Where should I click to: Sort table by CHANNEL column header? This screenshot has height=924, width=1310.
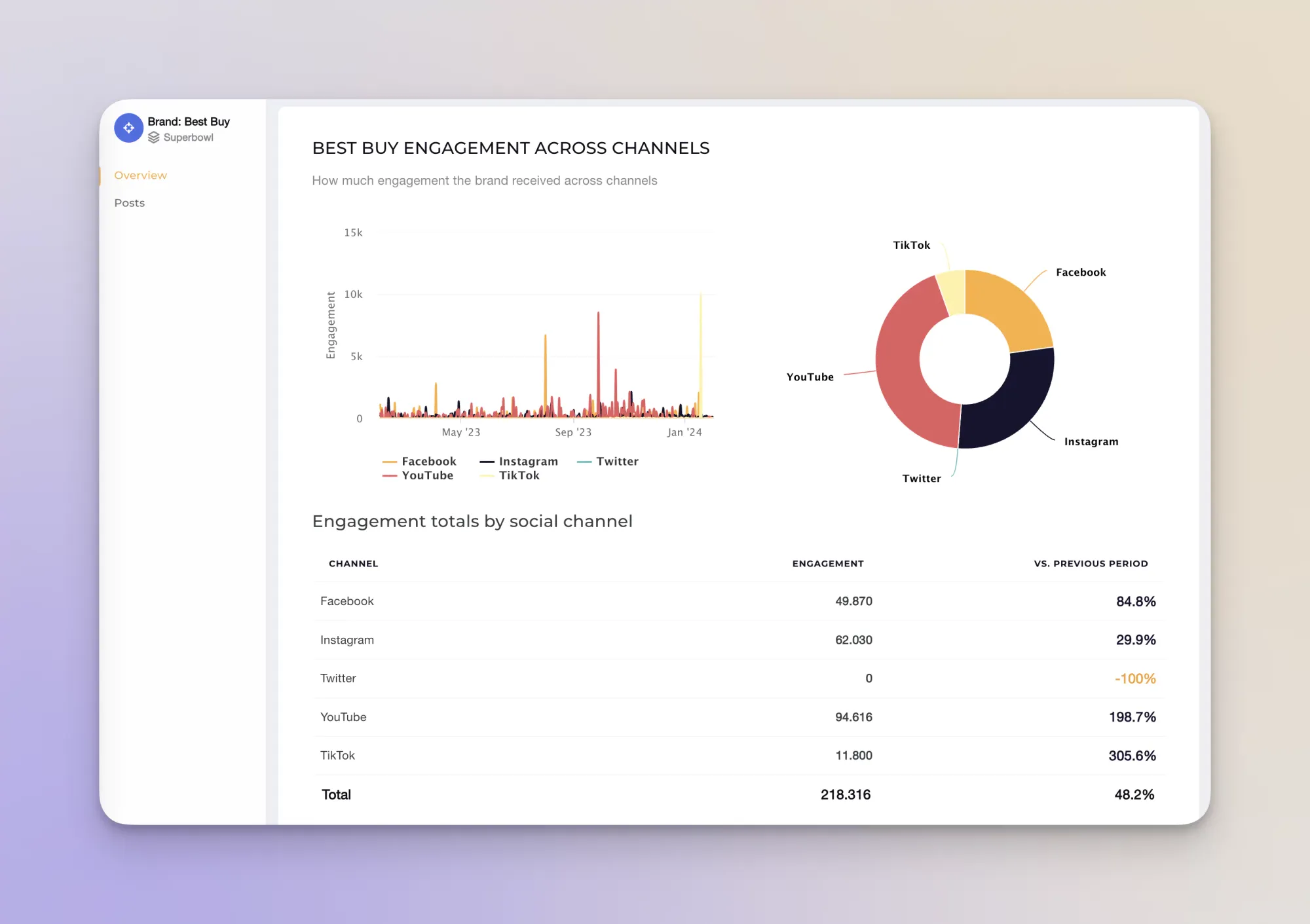[353, 564]
